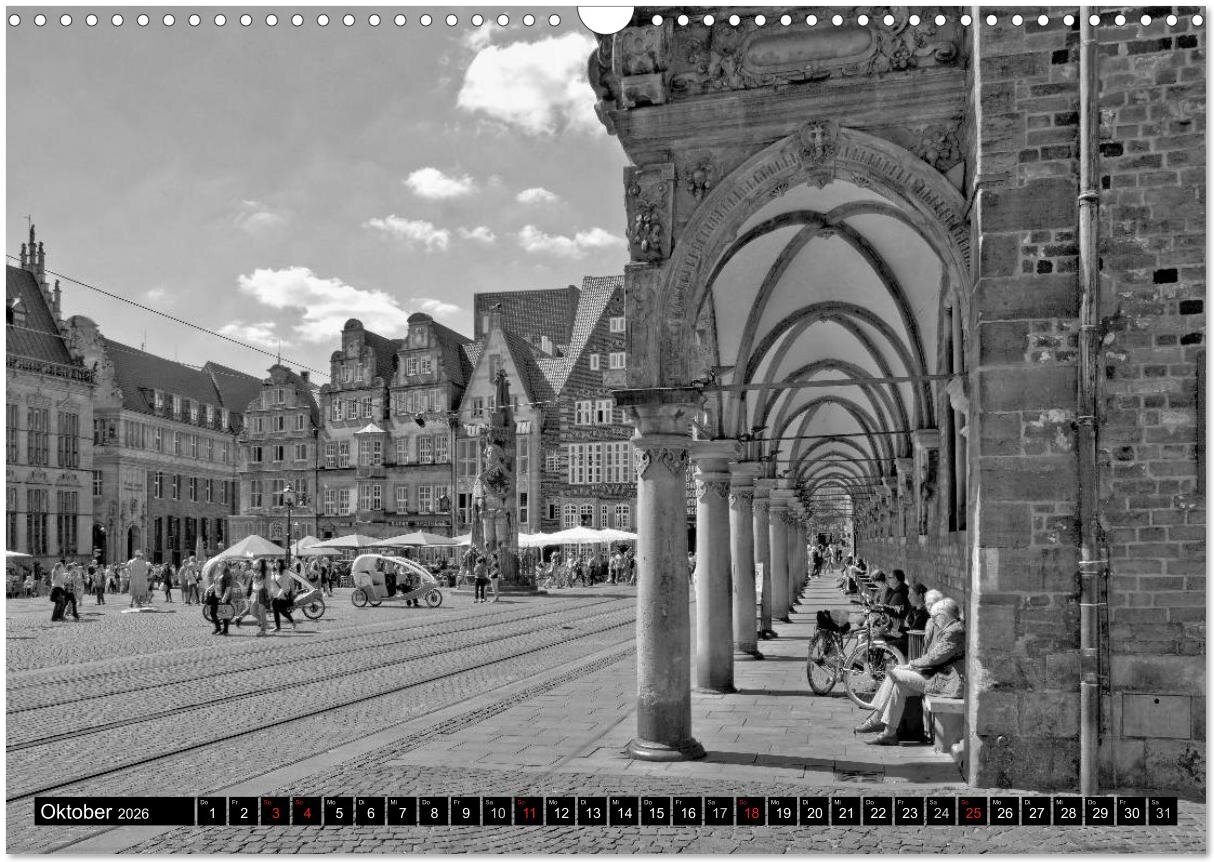
Task: Select day 8 in the calendar strip
Action: [433, 811]
